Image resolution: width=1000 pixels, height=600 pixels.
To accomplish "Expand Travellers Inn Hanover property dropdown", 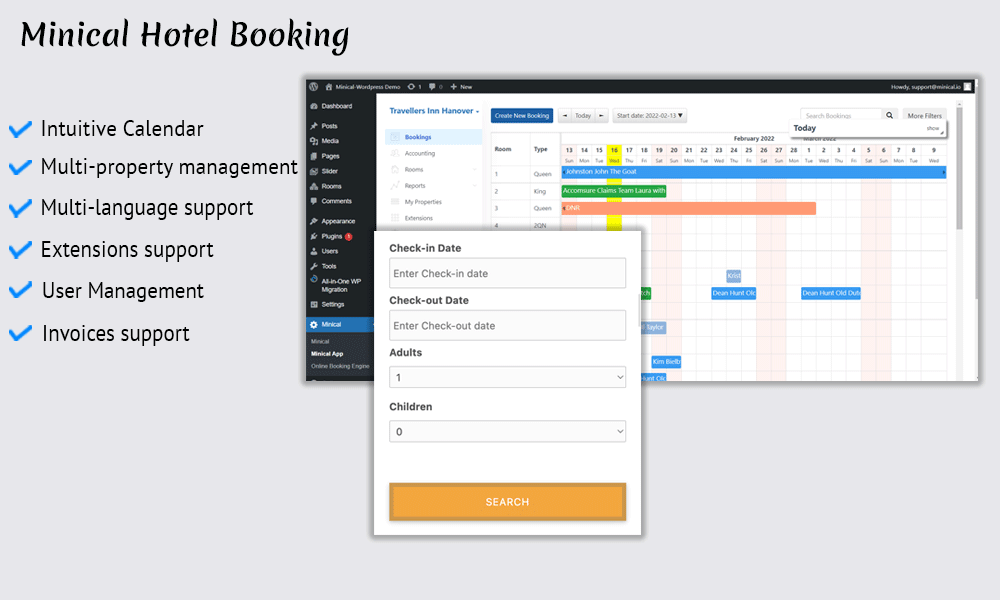I will click(434, 111).
